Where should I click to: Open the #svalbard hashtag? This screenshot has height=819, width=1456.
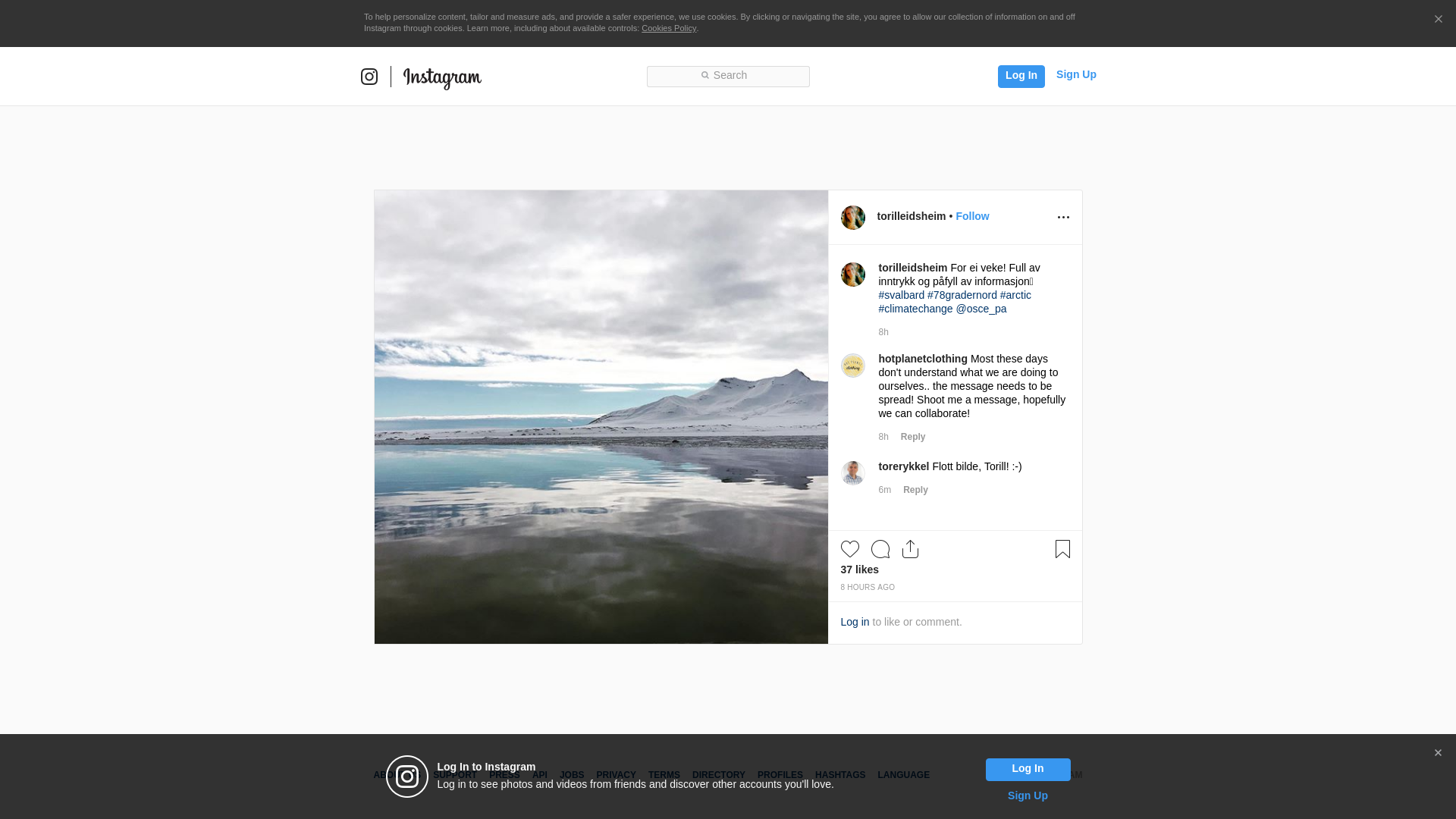click(x=901, y=295)
